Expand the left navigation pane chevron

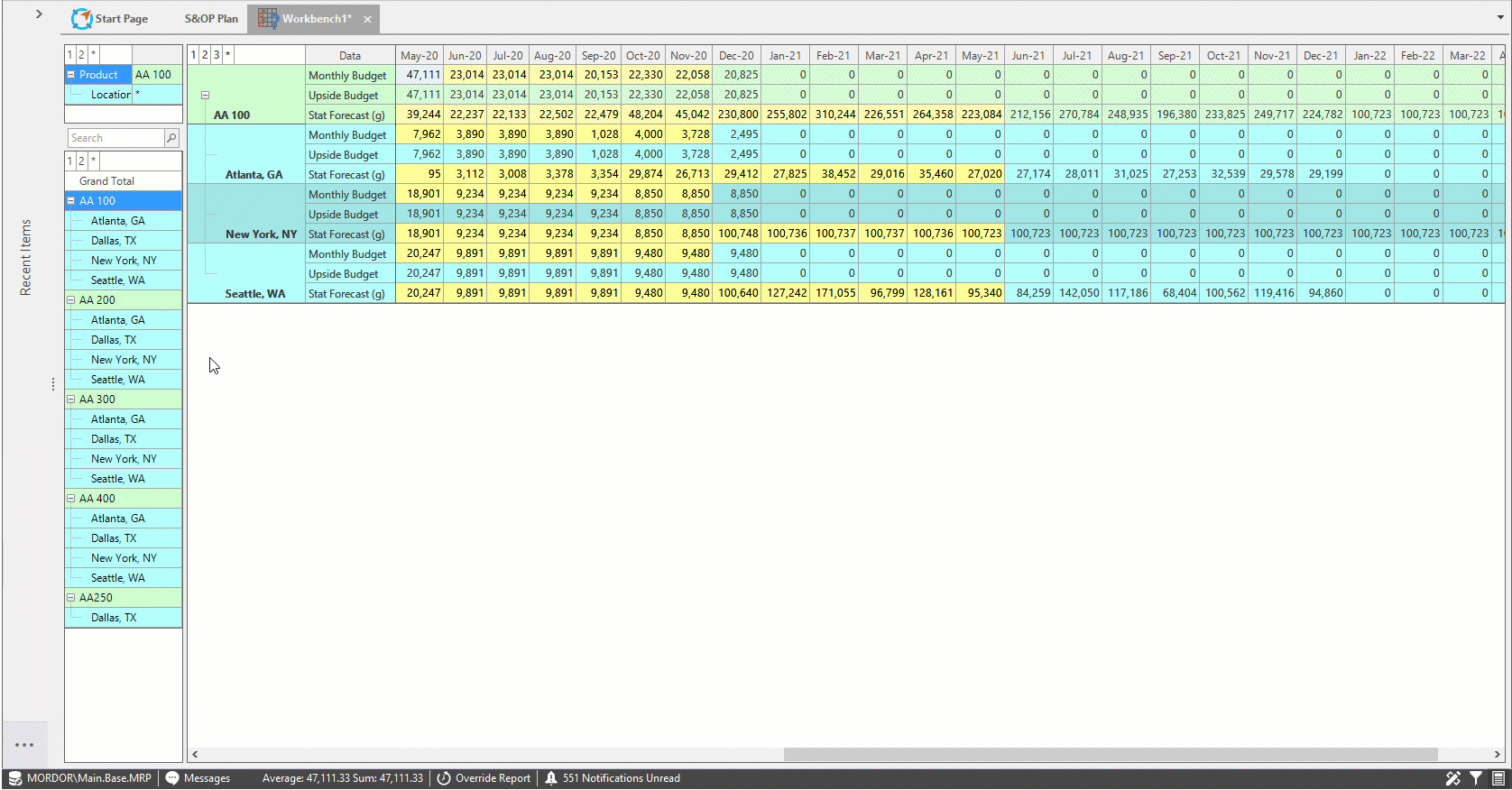point(39,14)
